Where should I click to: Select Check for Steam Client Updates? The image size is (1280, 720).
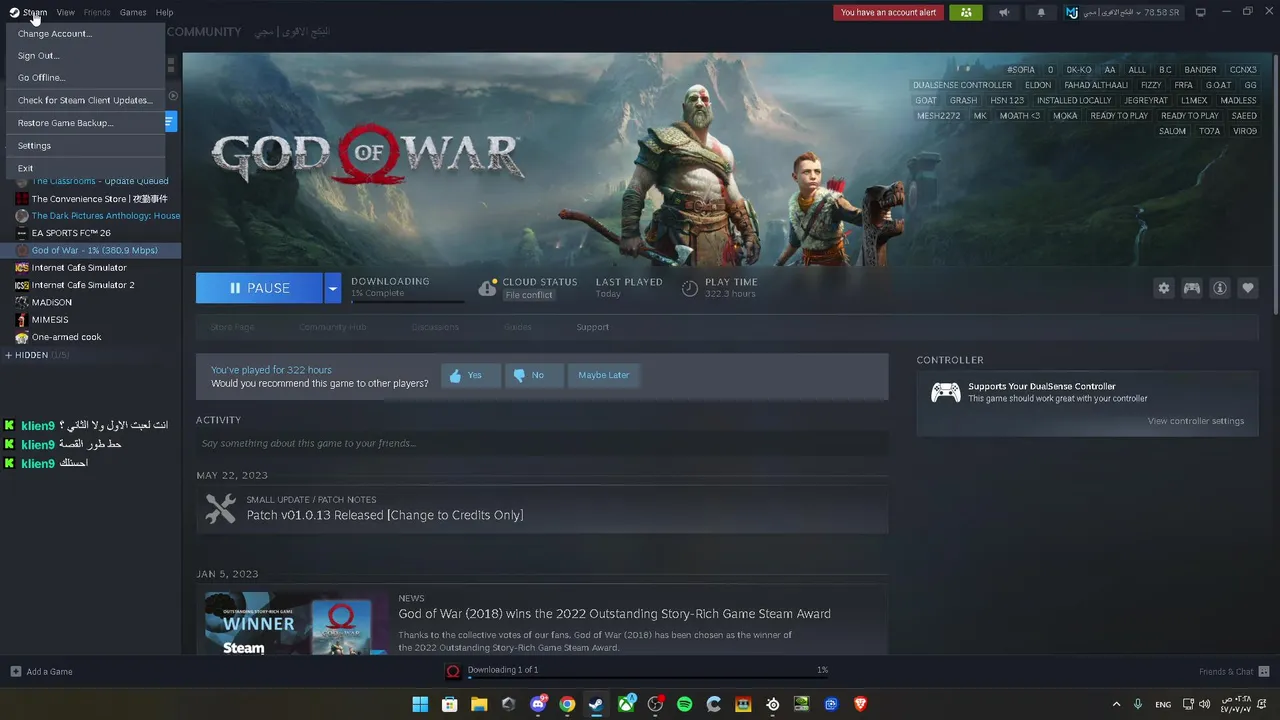pyautogui.click(x=85, y=100)
